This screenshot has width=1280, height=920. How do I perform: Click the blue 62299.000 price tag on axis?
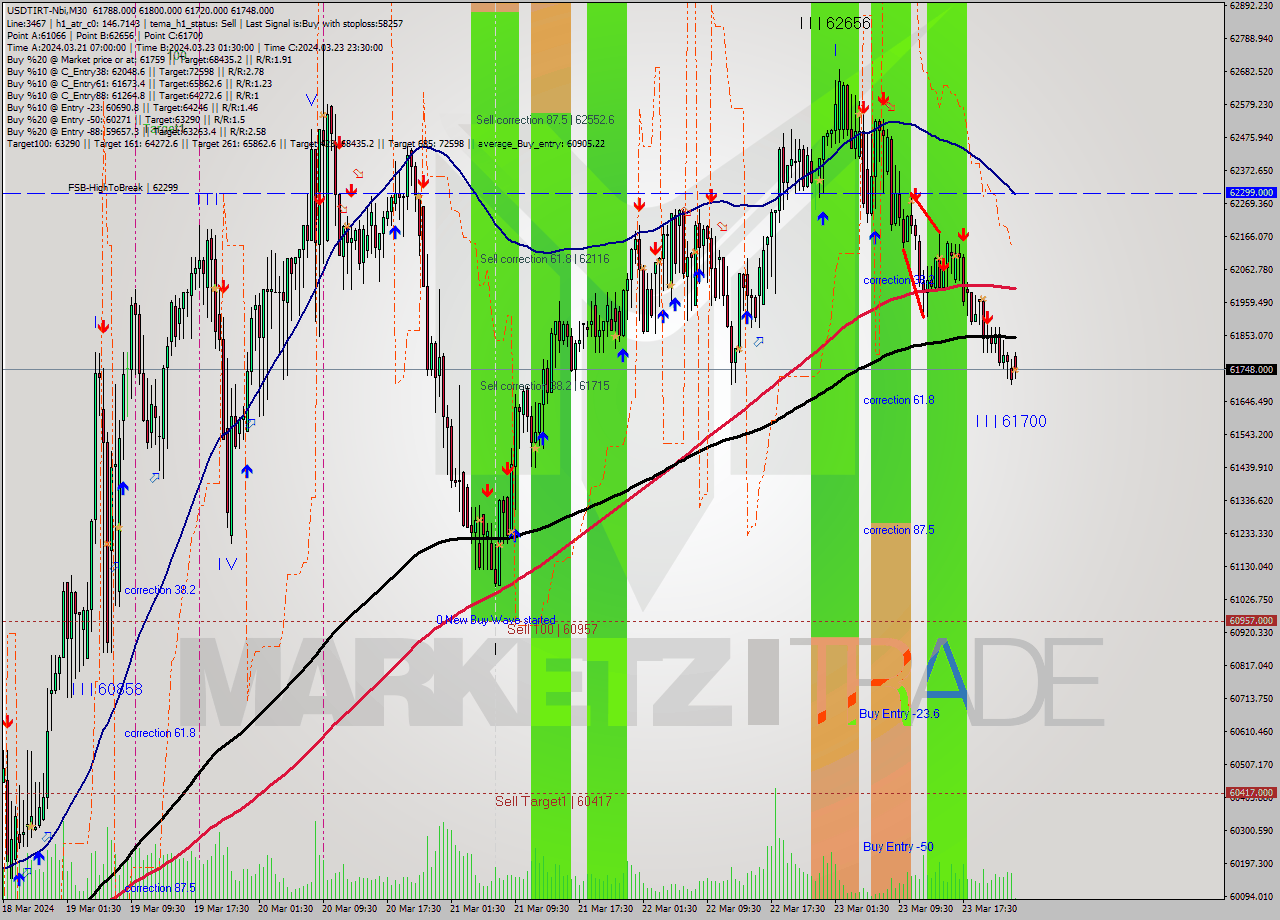[x=1250, y=192]
